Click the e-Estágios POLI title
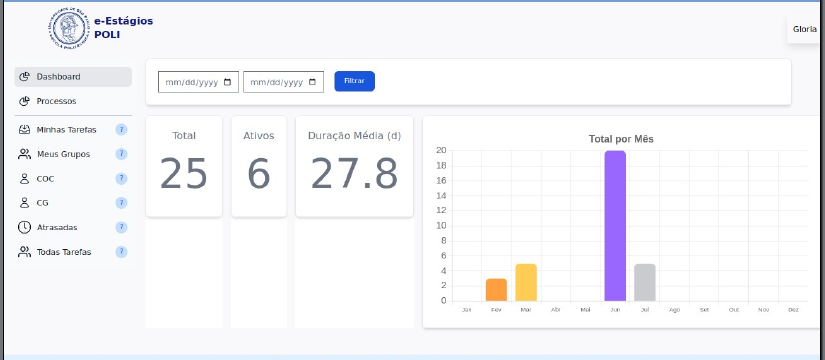825x360 pixels. pos(124,28)
